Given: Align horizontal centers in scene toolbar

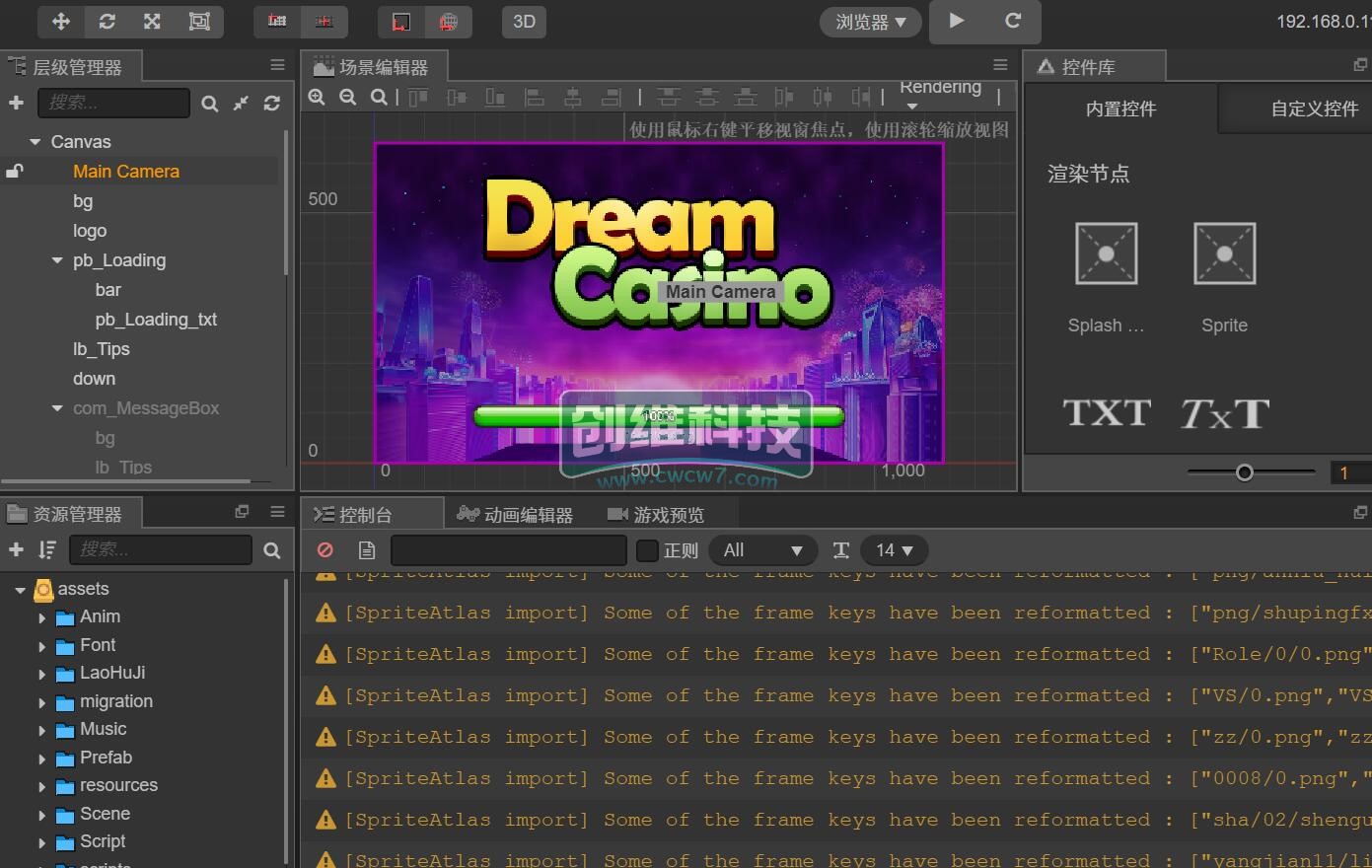Looking at the screenshot, I should point(572,97).
